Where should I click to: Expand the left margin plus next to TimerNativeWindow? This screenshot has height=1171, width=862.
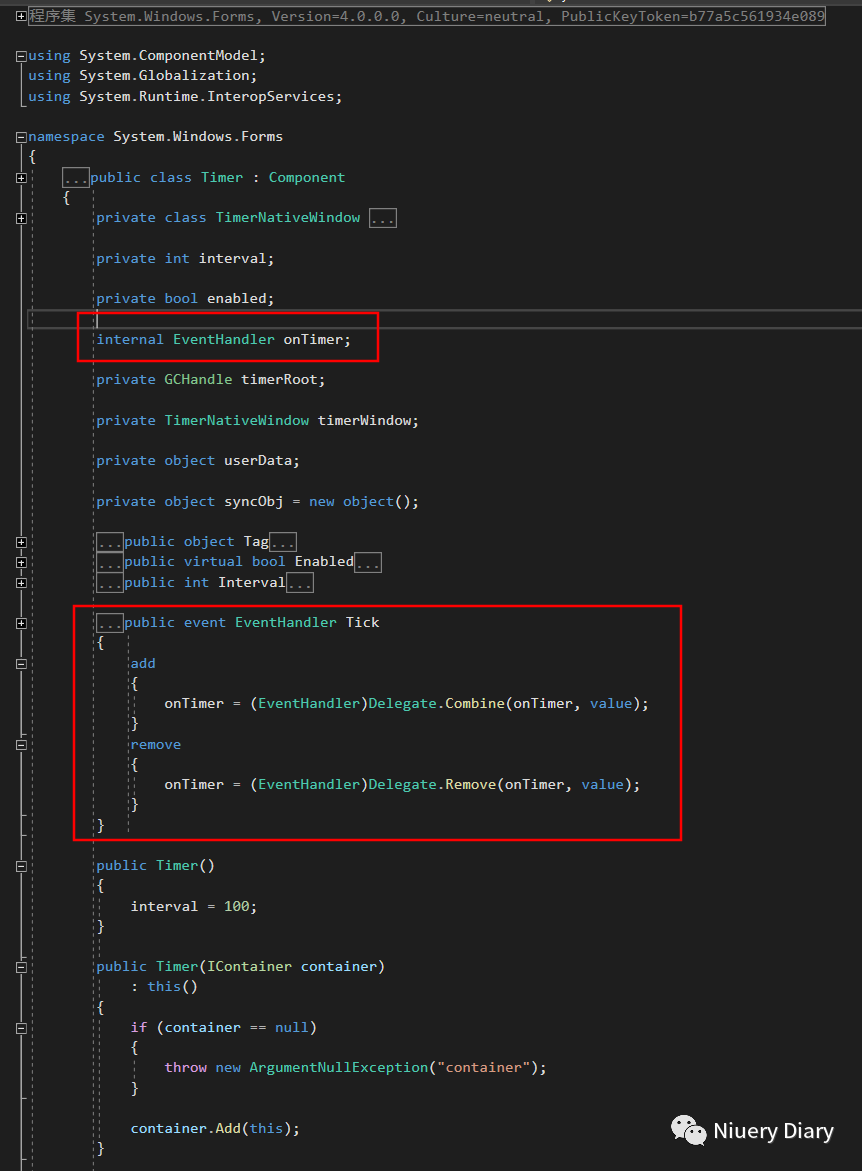tap(20, 217)
